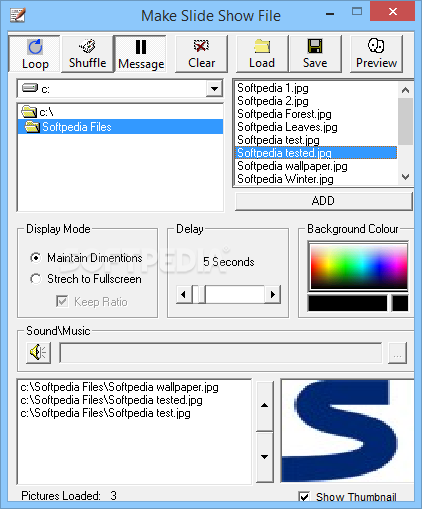The width and height of the screenshot is (422, 509).
Task: Browse for sound file with ... button
Action: [397, 352]
